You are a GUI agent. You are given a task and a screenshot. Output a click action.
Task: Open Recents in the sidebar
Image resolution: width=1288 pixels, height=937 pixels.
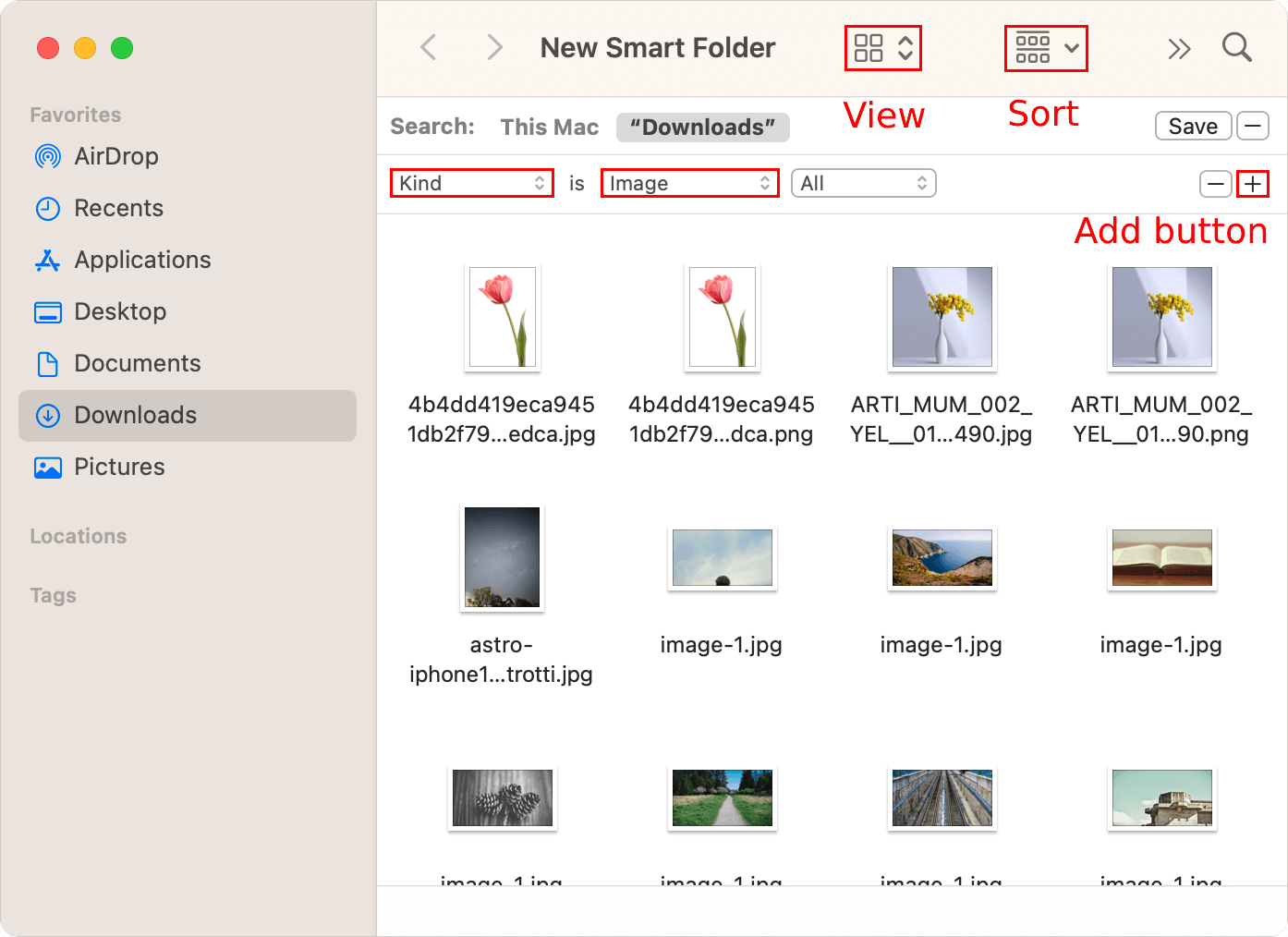point(188,208)
